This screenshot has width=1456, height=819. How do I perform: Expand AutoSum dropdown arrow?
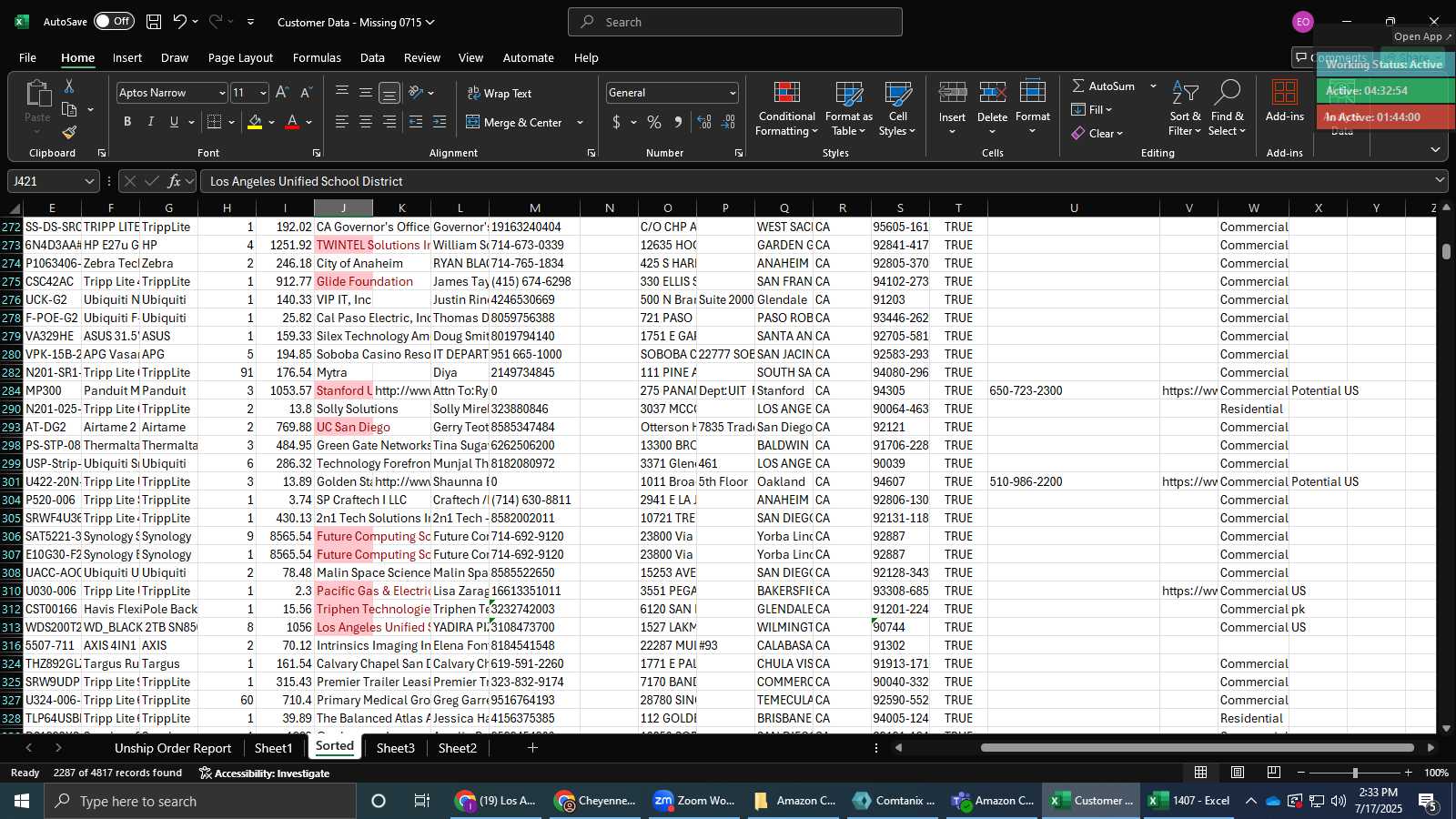[x=1153, y=86]
